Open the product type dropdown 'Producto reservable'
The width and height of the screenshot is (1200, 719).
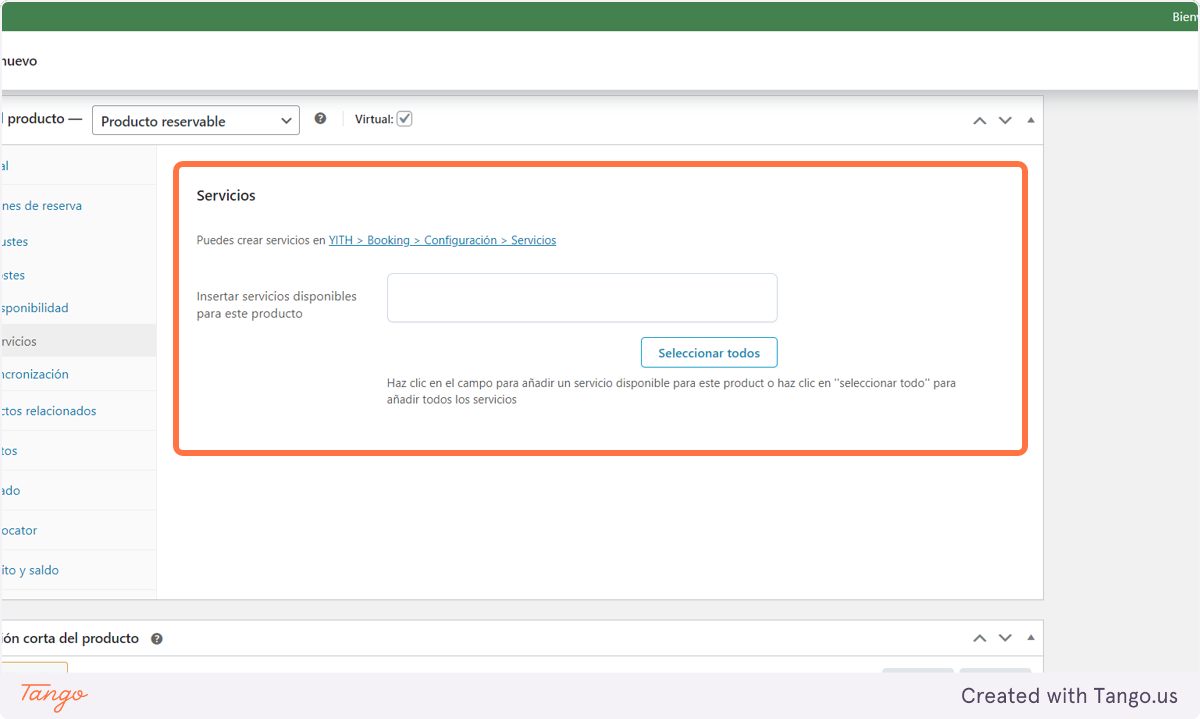pos(196,120)
